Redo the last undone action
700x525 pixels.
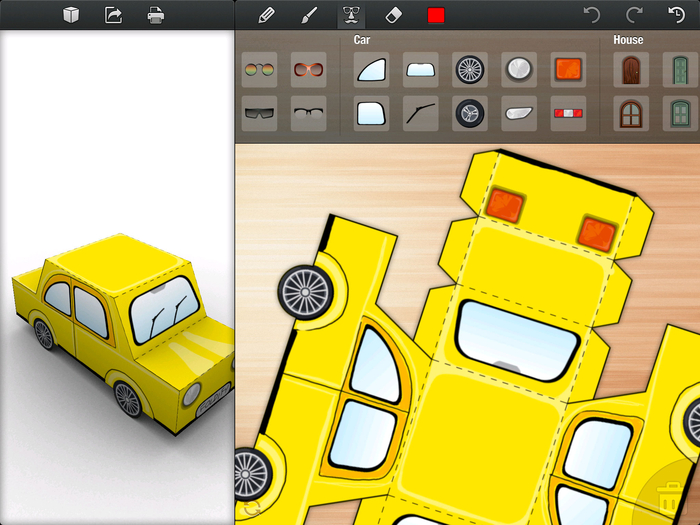pos(634,15)
